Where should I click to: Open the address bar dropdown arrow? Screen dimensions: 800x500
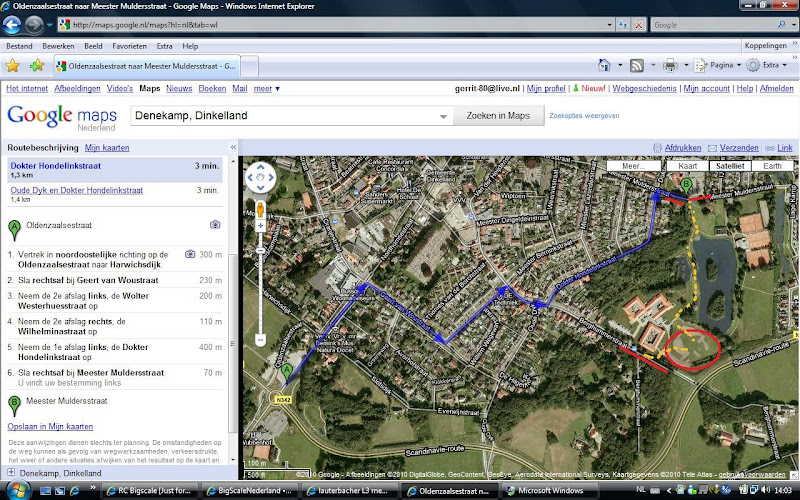pos(609,24)
